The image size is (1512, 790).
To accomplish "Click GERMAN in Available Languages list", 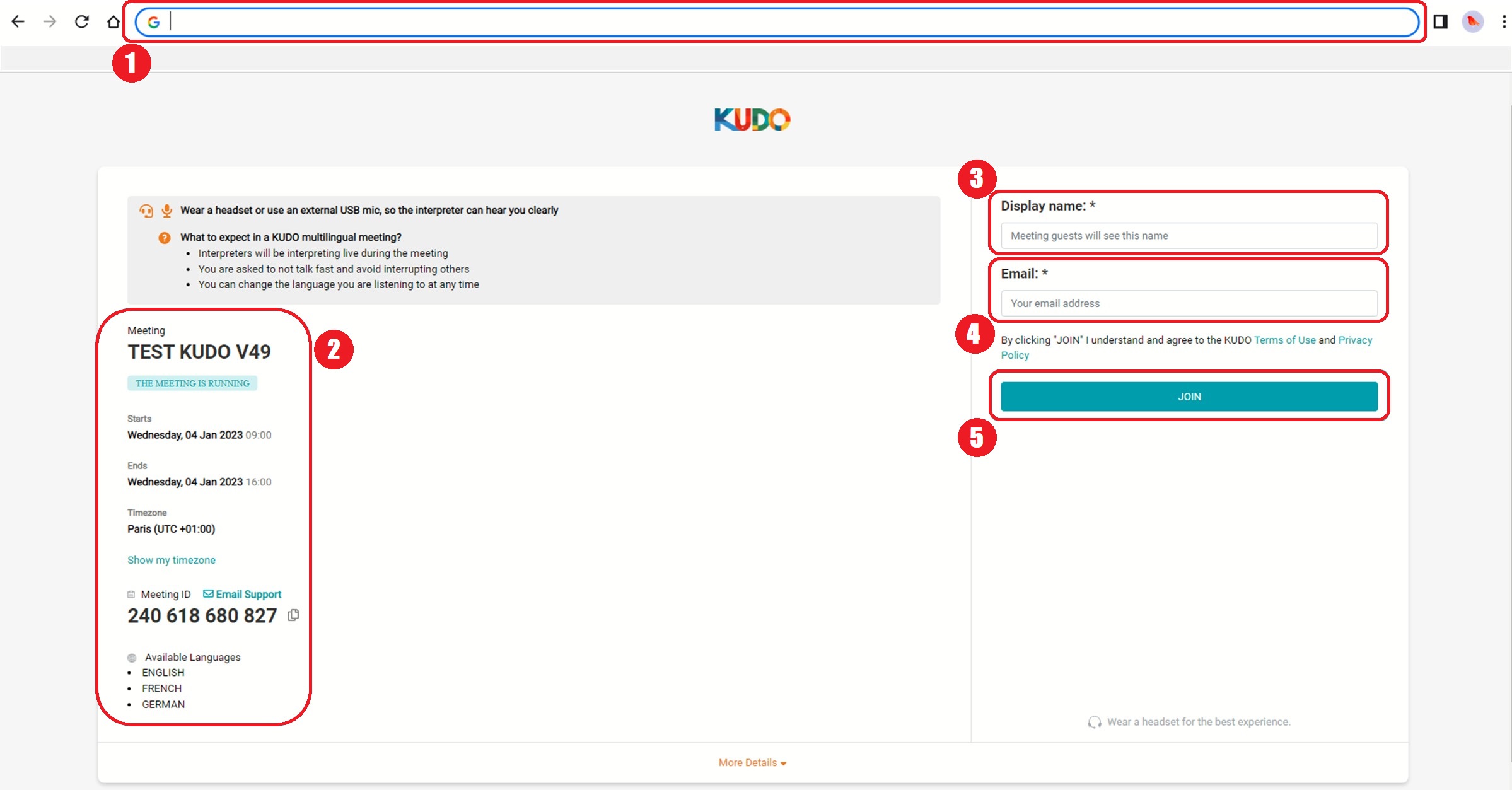I will click(x=163, y=704).
